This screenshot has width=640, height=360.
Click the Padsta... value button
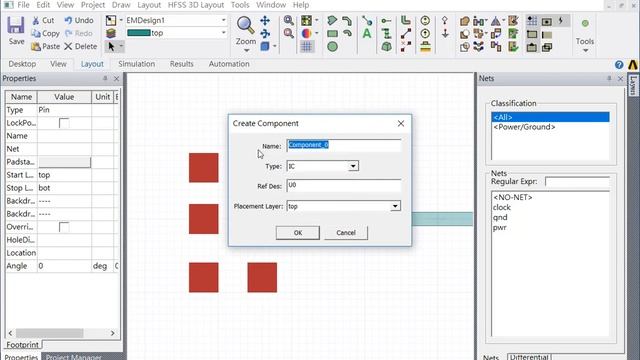64,162
